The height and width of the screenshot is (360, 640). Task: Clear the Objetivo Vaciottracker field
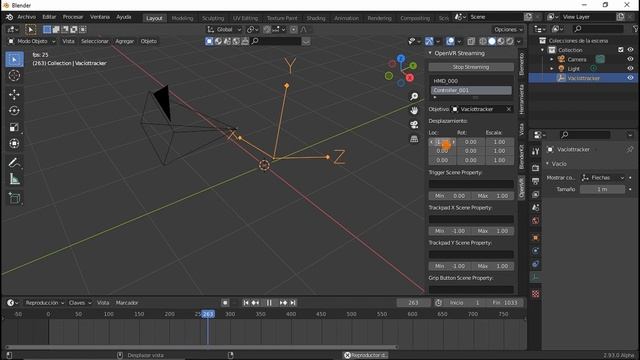[509, 109]
